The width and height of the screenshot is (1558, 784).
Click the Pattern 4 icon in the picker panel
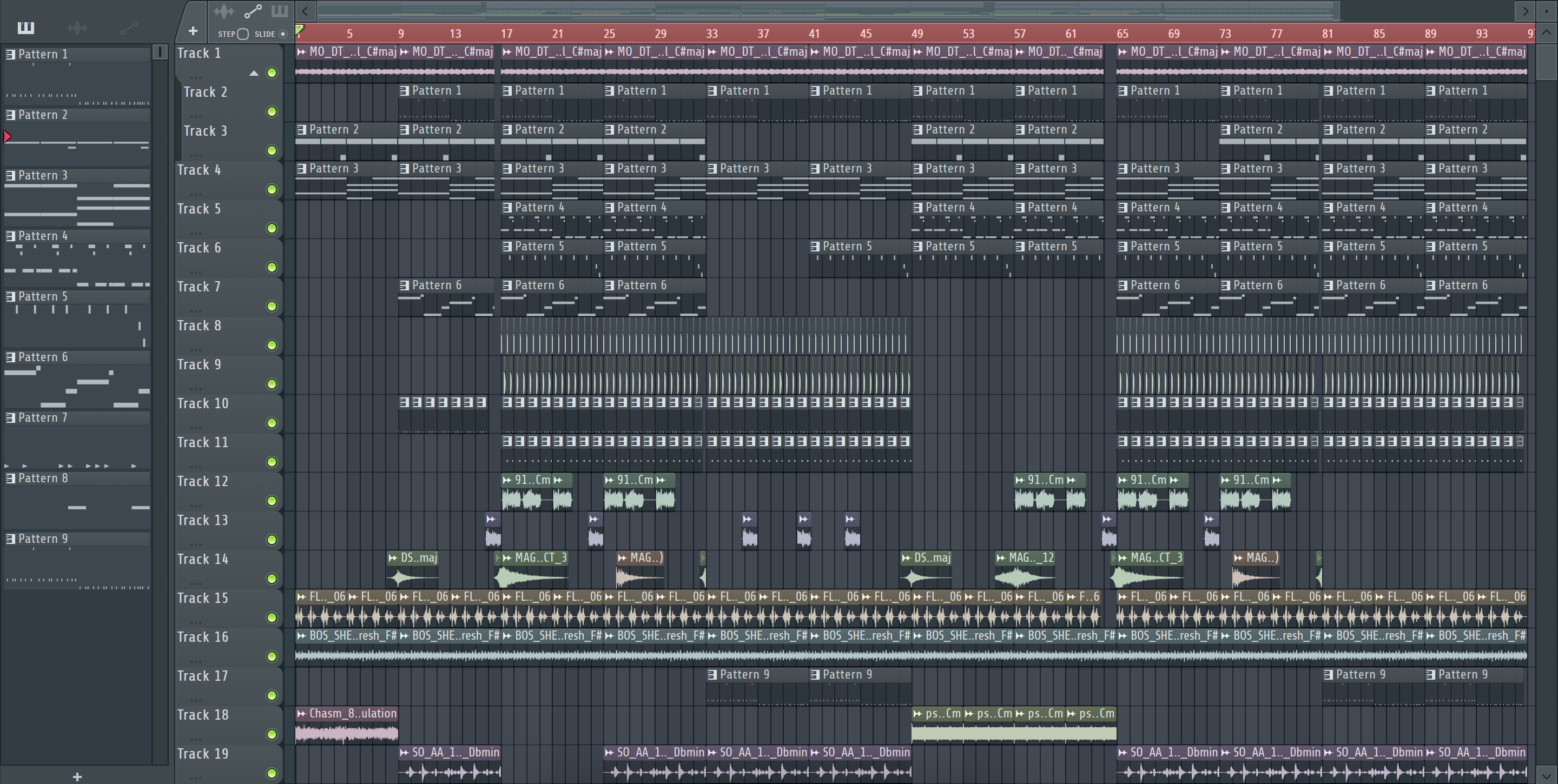10,236
